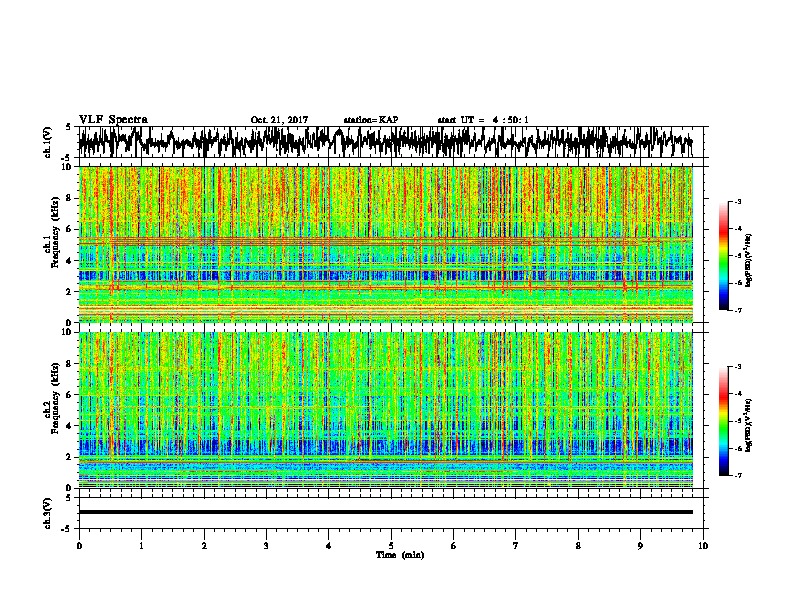Click the "Time (min)" axis label
The image size is (792, 612).
400,555
